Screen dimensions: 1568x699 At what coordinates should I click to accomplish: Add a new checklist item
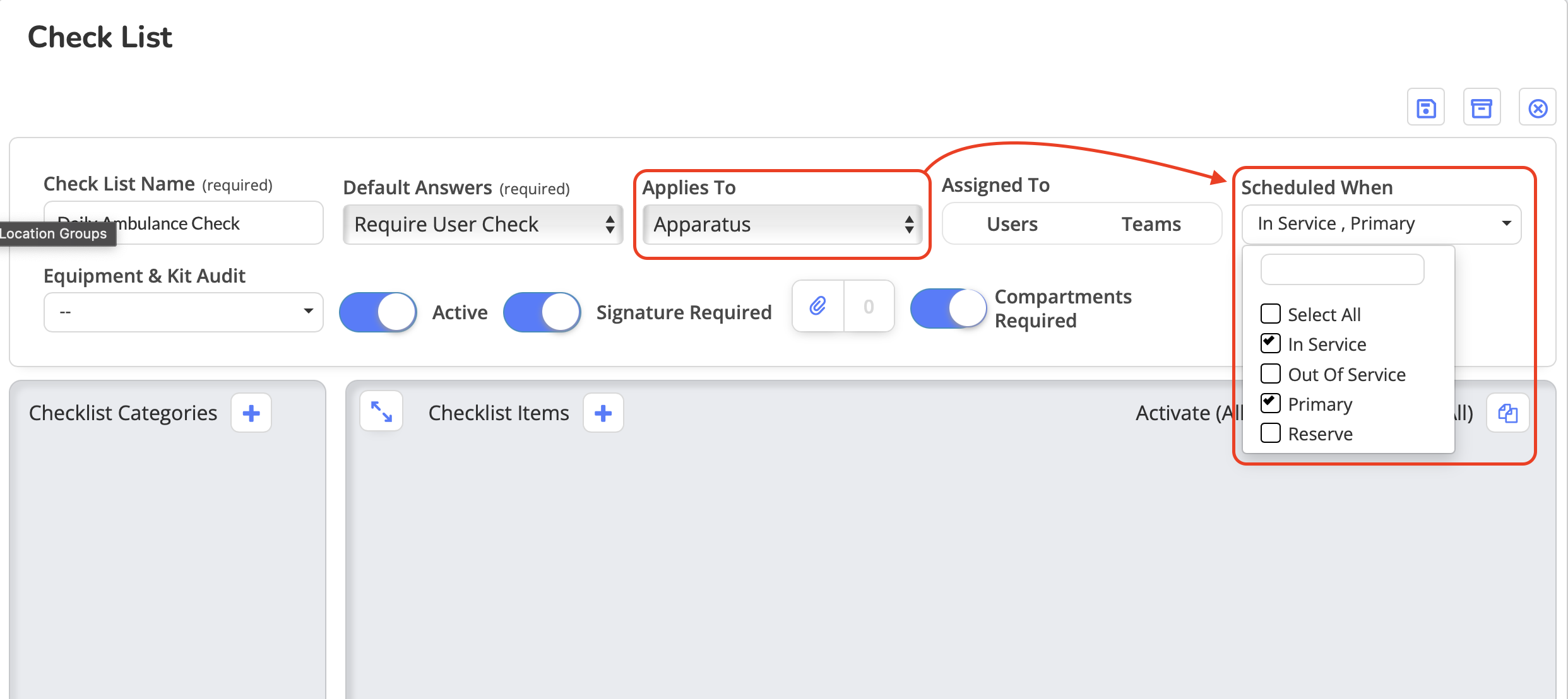[603, 413]
